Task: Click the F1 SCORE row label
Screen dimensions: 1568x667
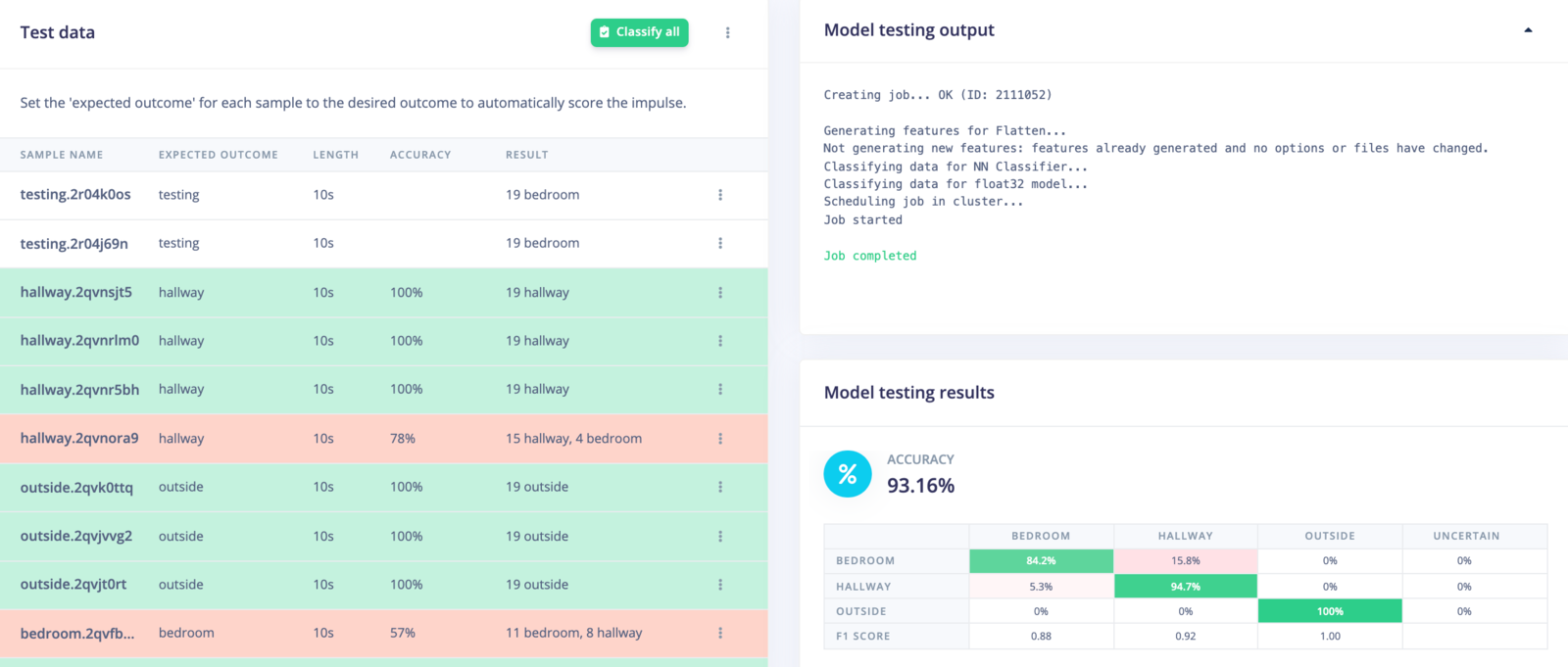Action: (x=863, y=637)
